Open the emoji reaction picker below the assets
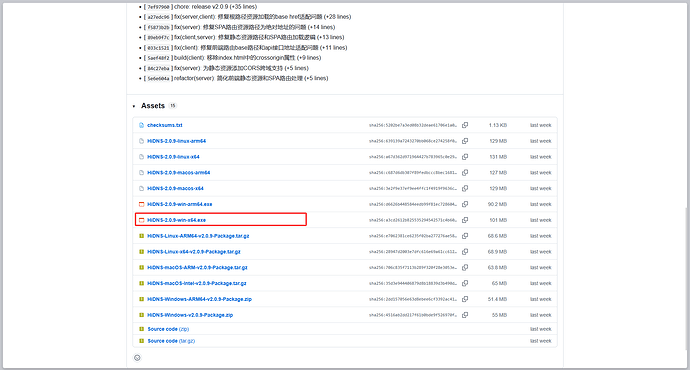This screenshot has width=690, height=370. [x=137, y=358]
